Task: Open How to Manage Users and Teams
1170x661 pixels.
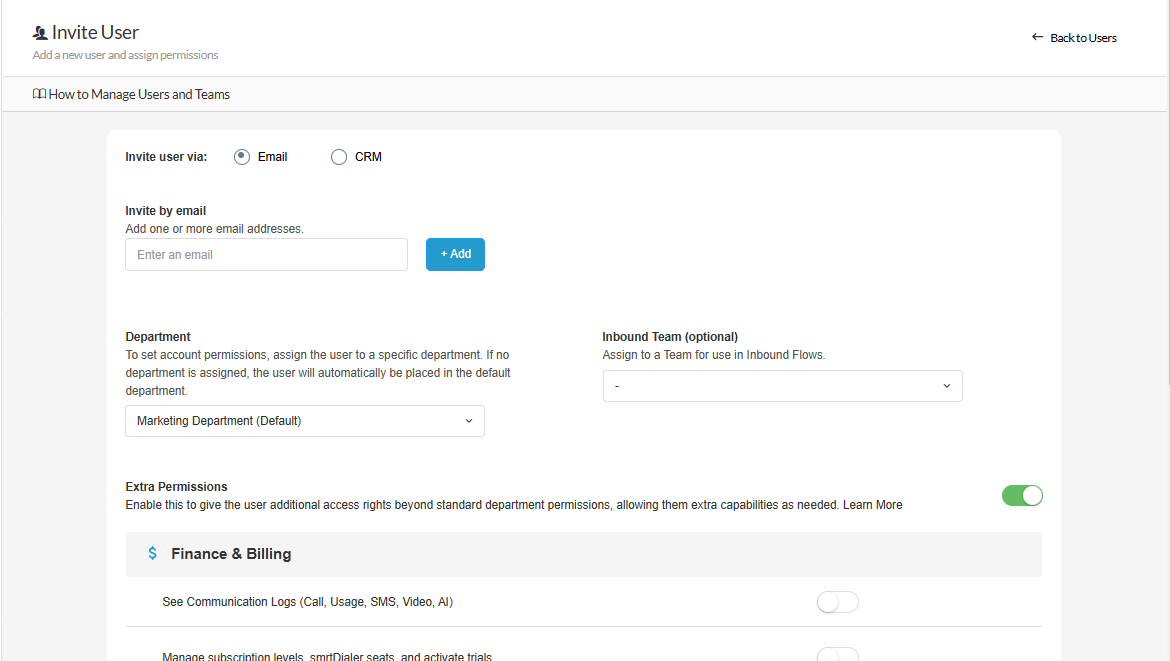Action: click(139, 94)
